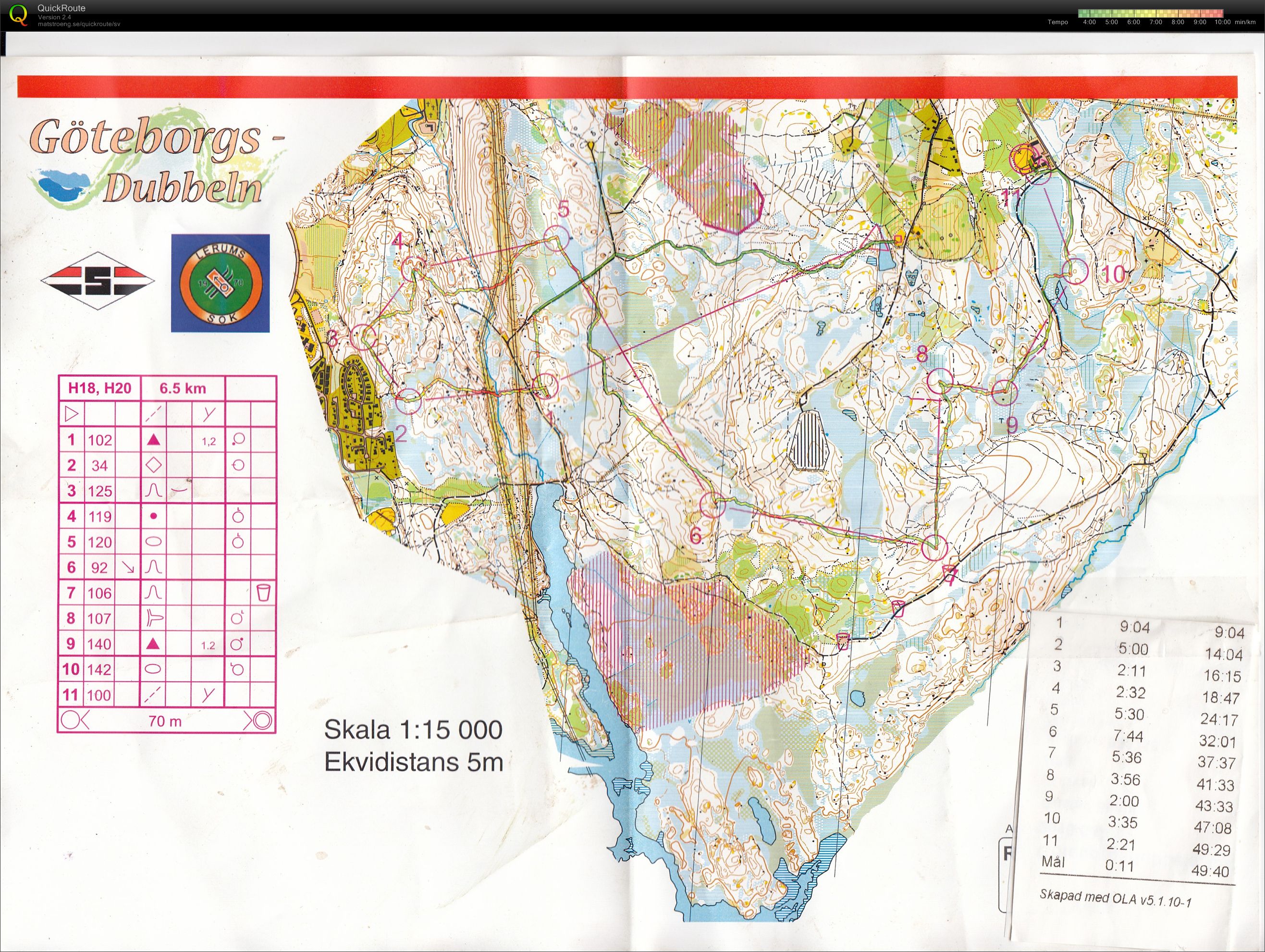The width and height of the screenshot is (1265, 952).
Task: Click the diamond symbol in description row 2
Action: pyautogui.click(x=154, y=465)
